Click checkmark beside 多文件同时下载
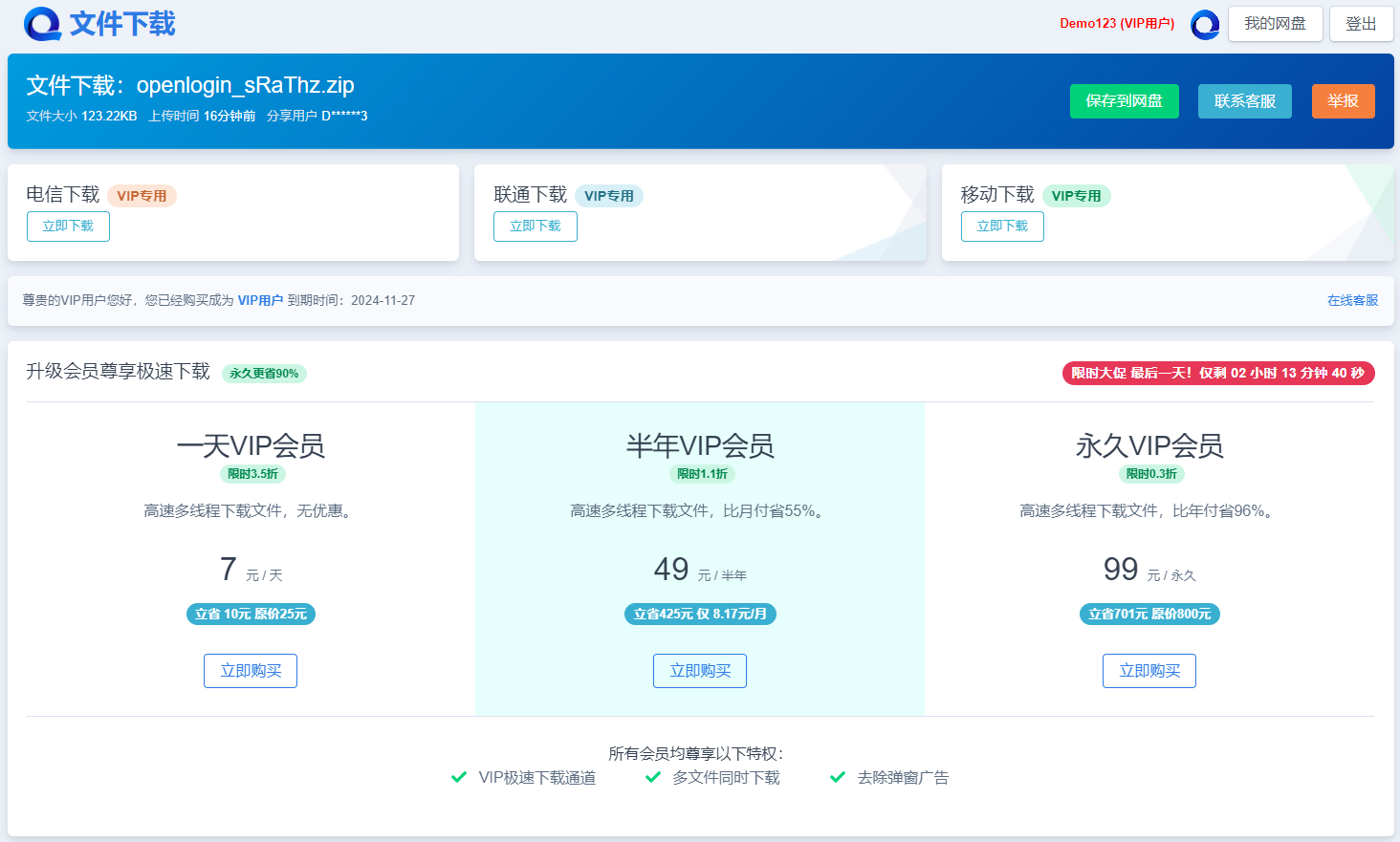The height and width of the screenshot is (842, 1400). tap(653, 777)
